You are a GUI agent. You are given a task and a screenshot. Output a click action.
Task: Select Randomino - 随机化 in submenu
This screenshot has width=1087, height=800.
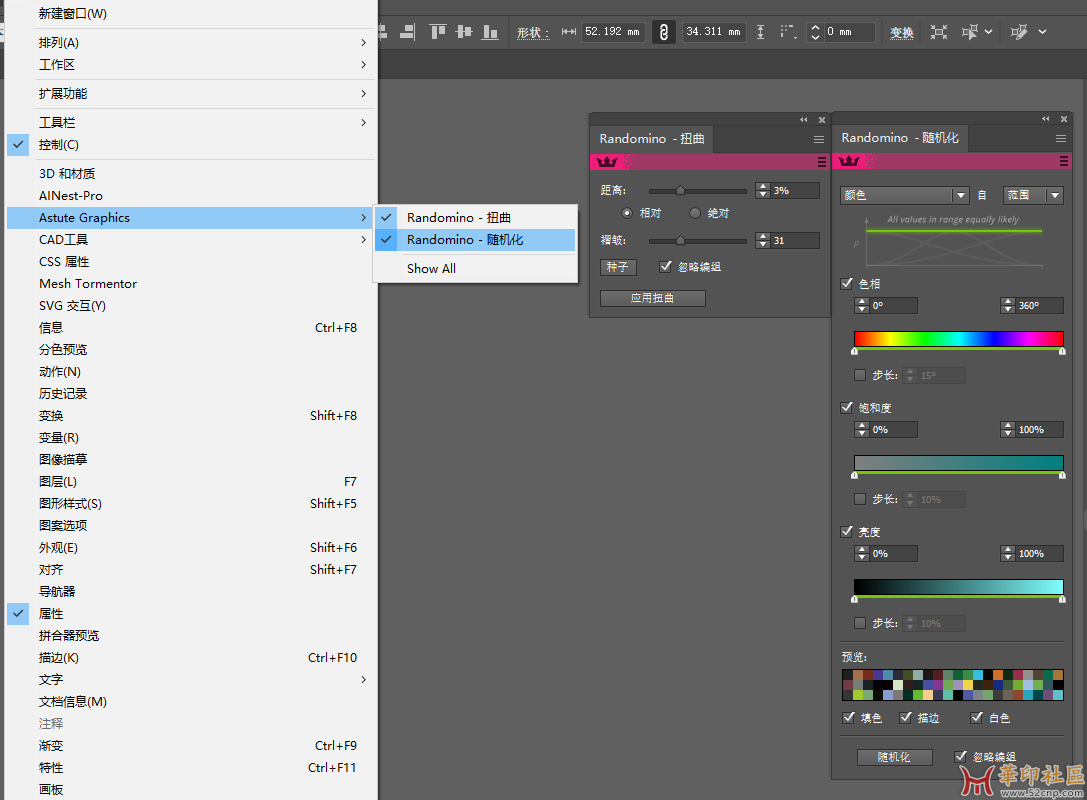point(476,240)
